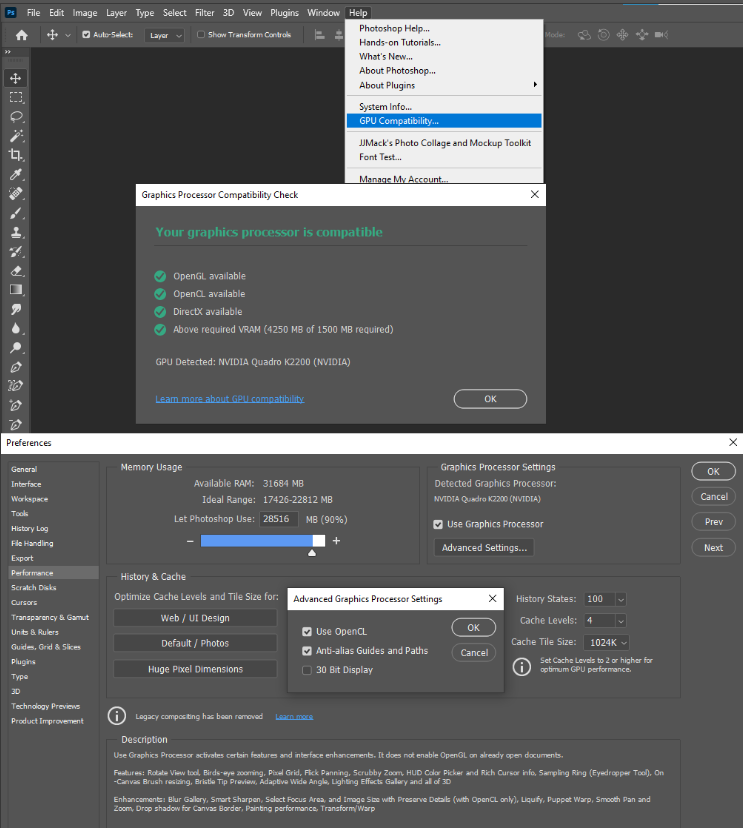Select the Delete Anchor Point tool
Image resolution: width=743 pixels, height=828 pixels.
click(16, 425)
